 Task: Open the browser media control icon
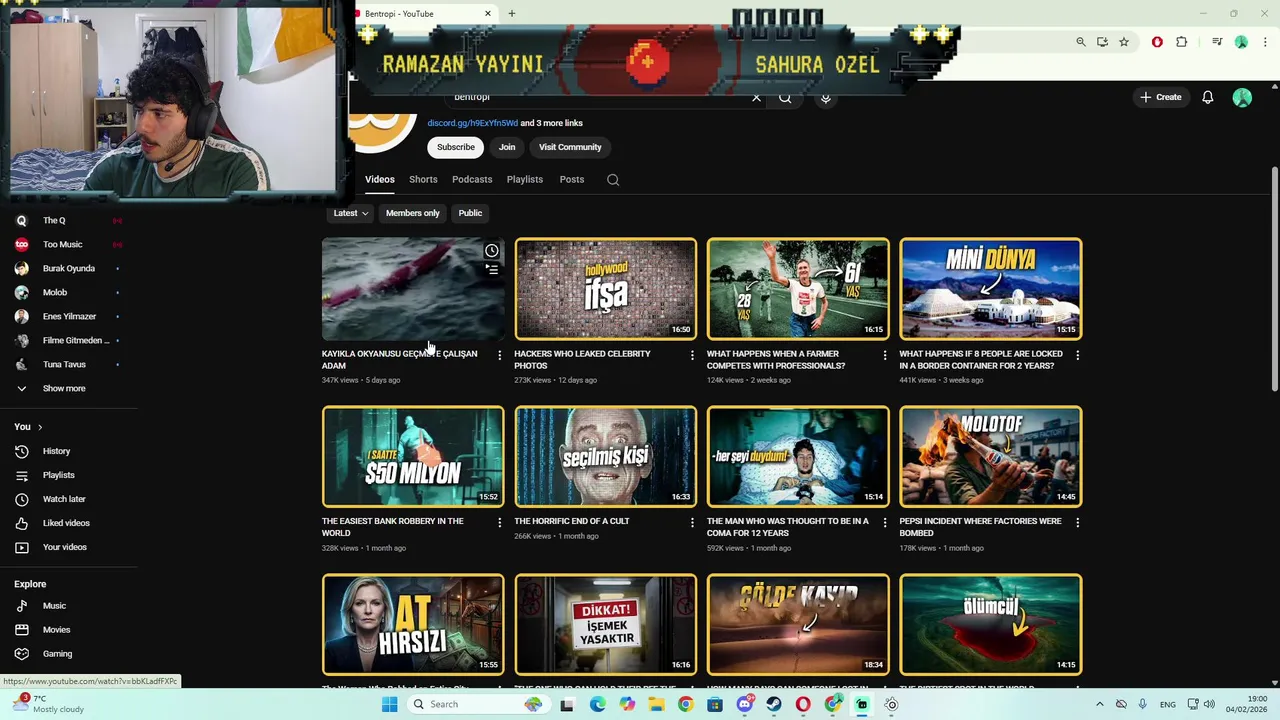1217,42
